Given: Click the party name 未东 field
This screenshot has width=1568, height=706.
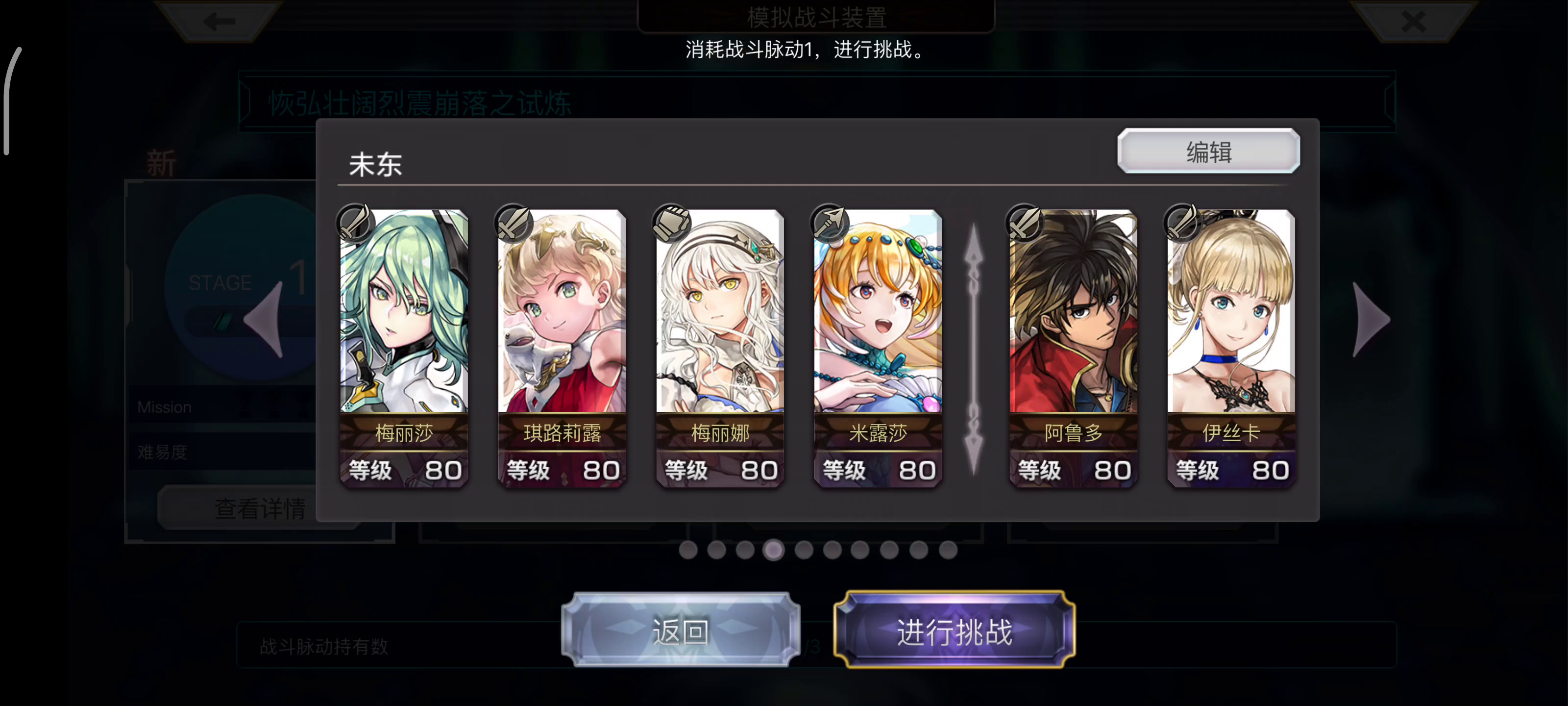Looking at the screenshot, I should coord(375,164).
